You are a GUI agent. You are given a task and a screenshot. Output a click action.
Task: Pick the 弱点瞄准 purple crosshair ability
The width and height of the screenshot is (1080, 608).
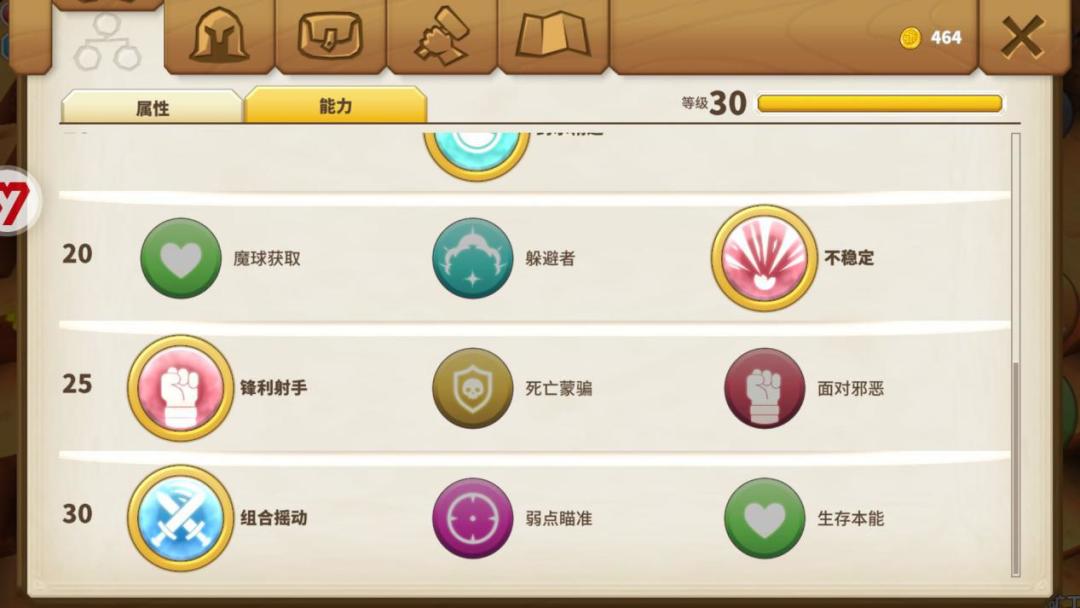point(472,518)
